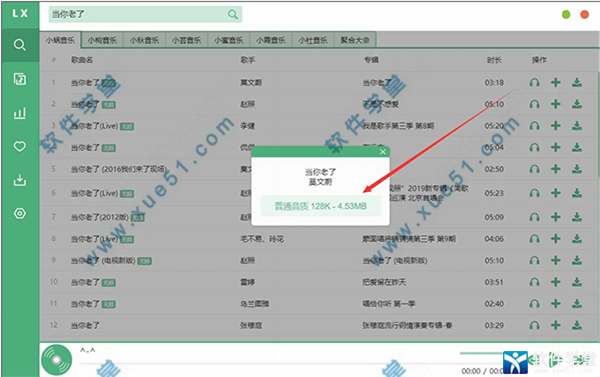The image size is (600, 377).
Task: Click artist name 乌兰图雅
Action: point(254,304)
